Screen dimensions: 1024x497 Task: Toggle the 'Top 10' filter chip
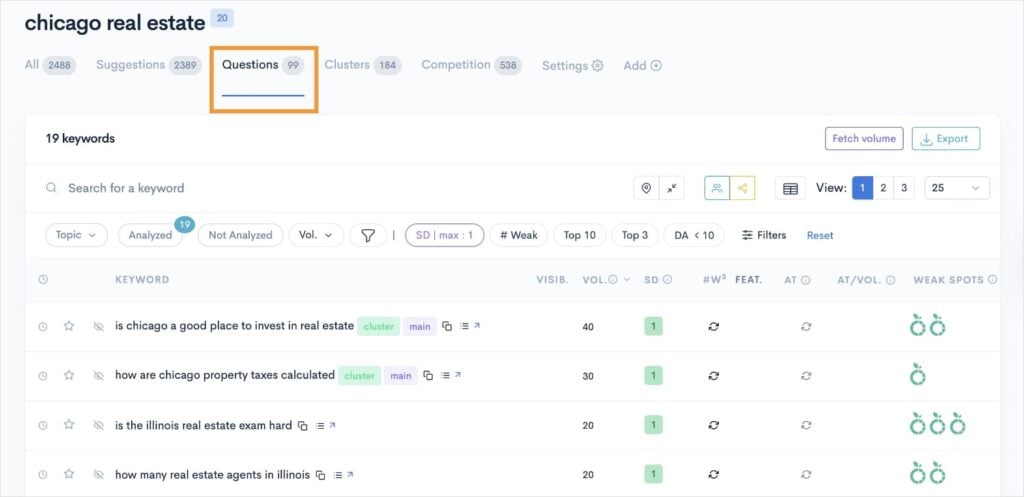coord(579,235)
